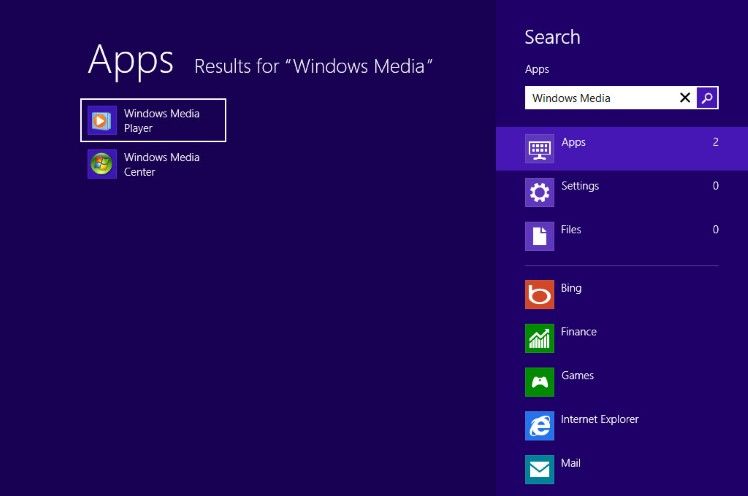The height and width of the screenshot is (496, 748).
Task: Select the Finance chart icon
Action: tap(540, 339)
